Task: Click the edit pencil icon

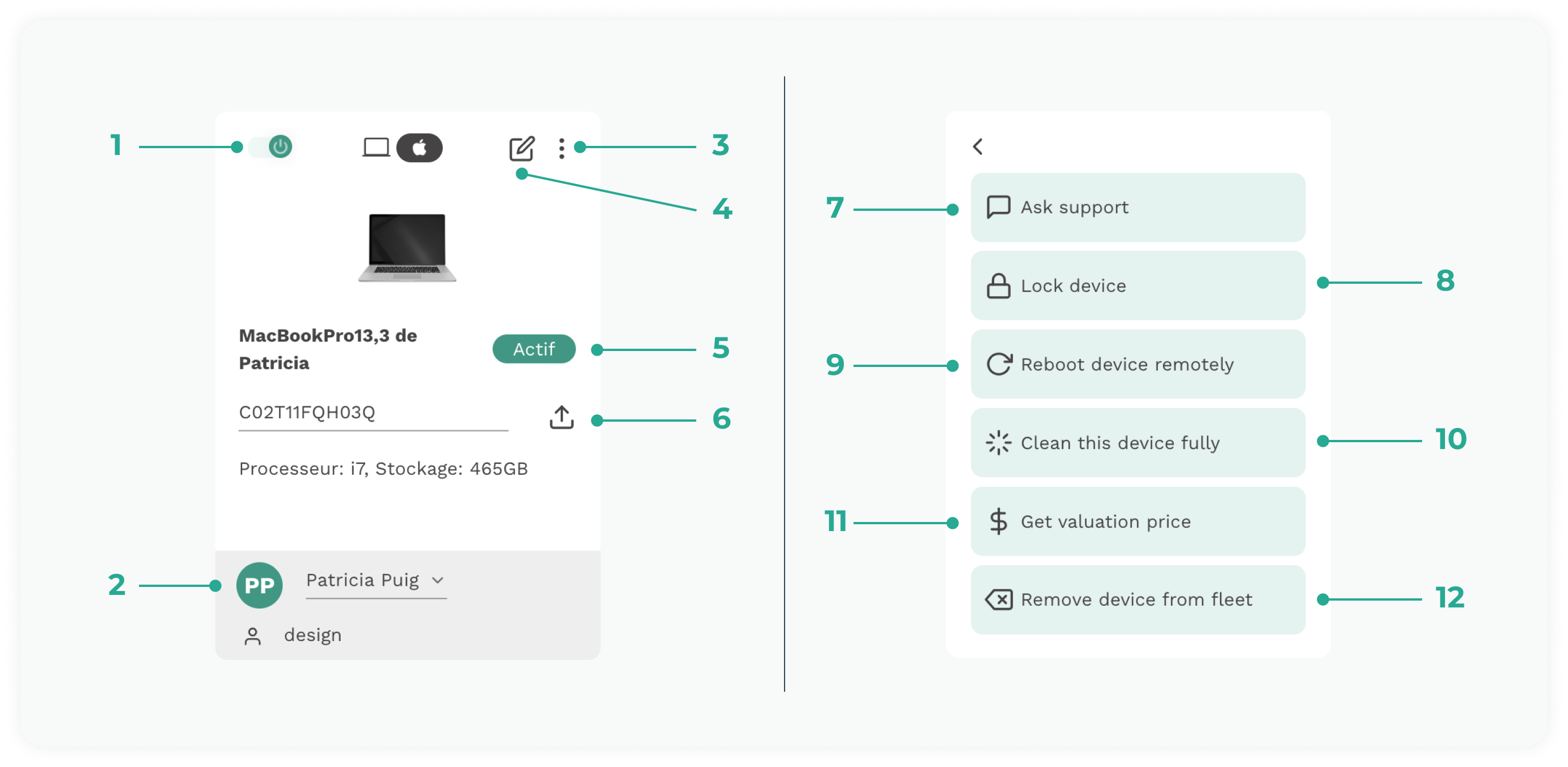Action: (522, 149)
